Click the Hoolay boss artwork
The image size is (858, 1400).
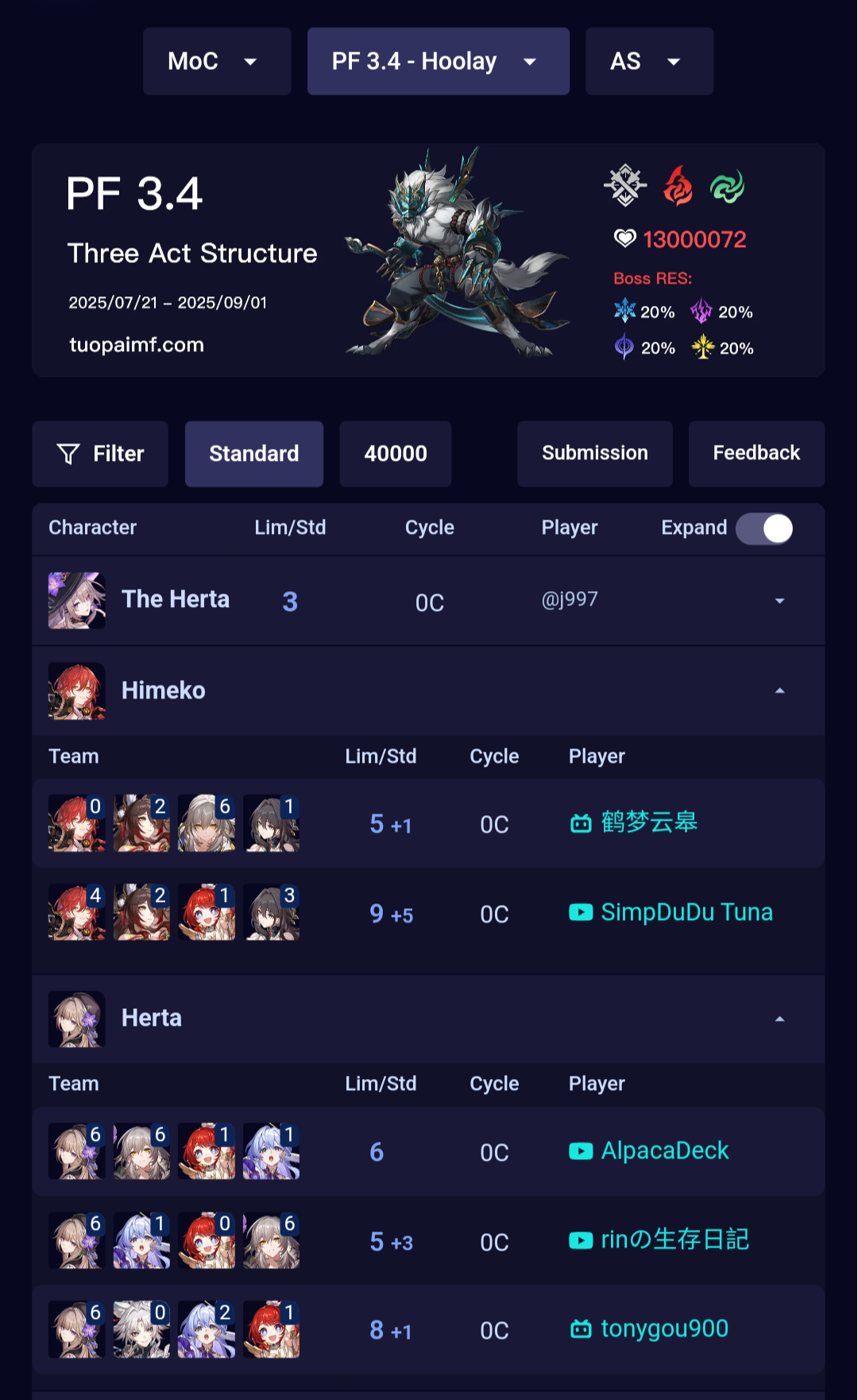coord(457,253)
